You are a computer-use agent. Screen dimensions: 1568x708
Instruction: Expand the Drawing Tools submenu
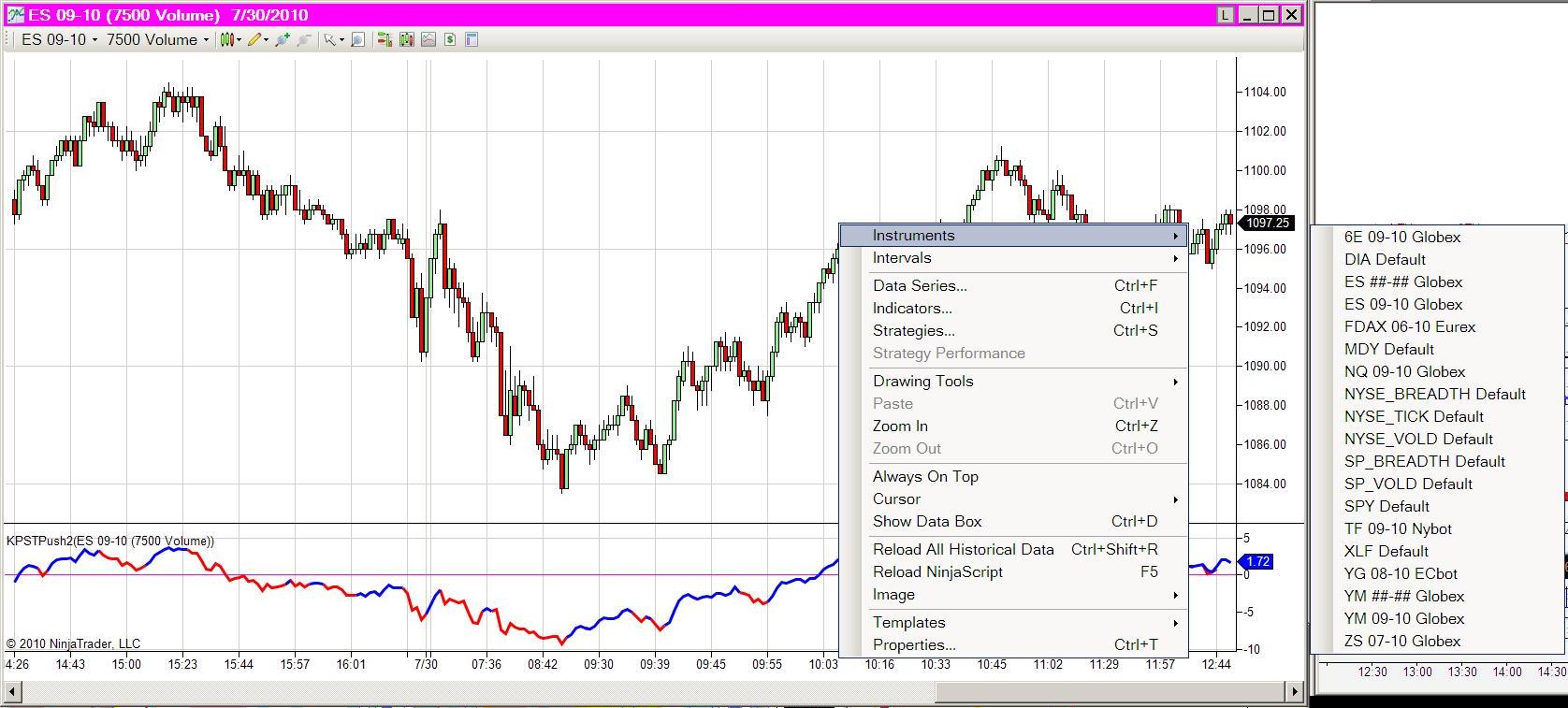[x=1013, y=382]
